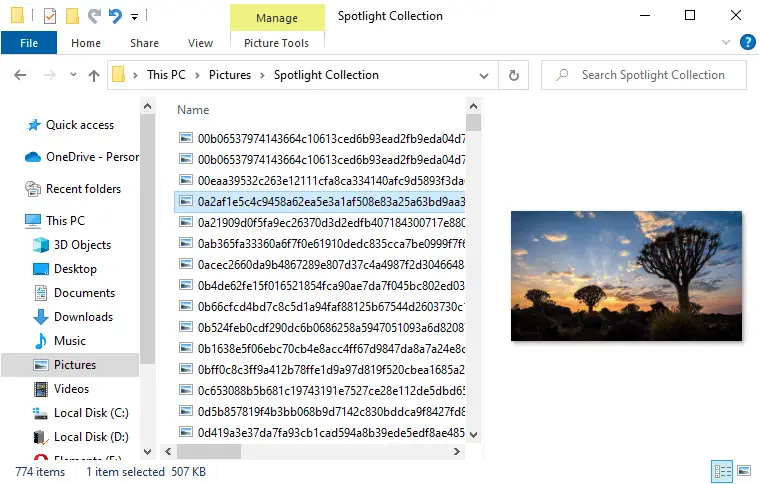Select file starting 0a2af1e5c4c9458
The height and width of the screenshot is (484, 760).
[320, 202]
